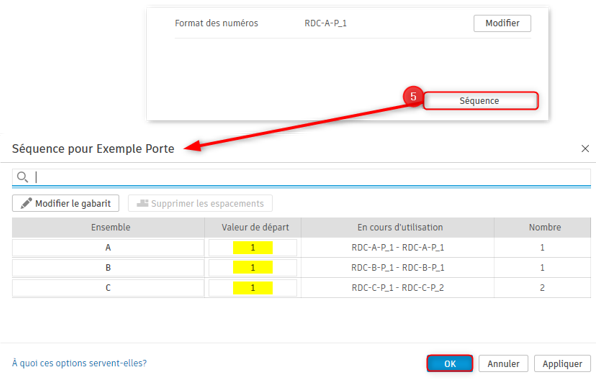Image resolution: width=596 pixels, height=379 pixels.
Task: Click the En cours d'utilisation column header
Action: click(398, 227)
